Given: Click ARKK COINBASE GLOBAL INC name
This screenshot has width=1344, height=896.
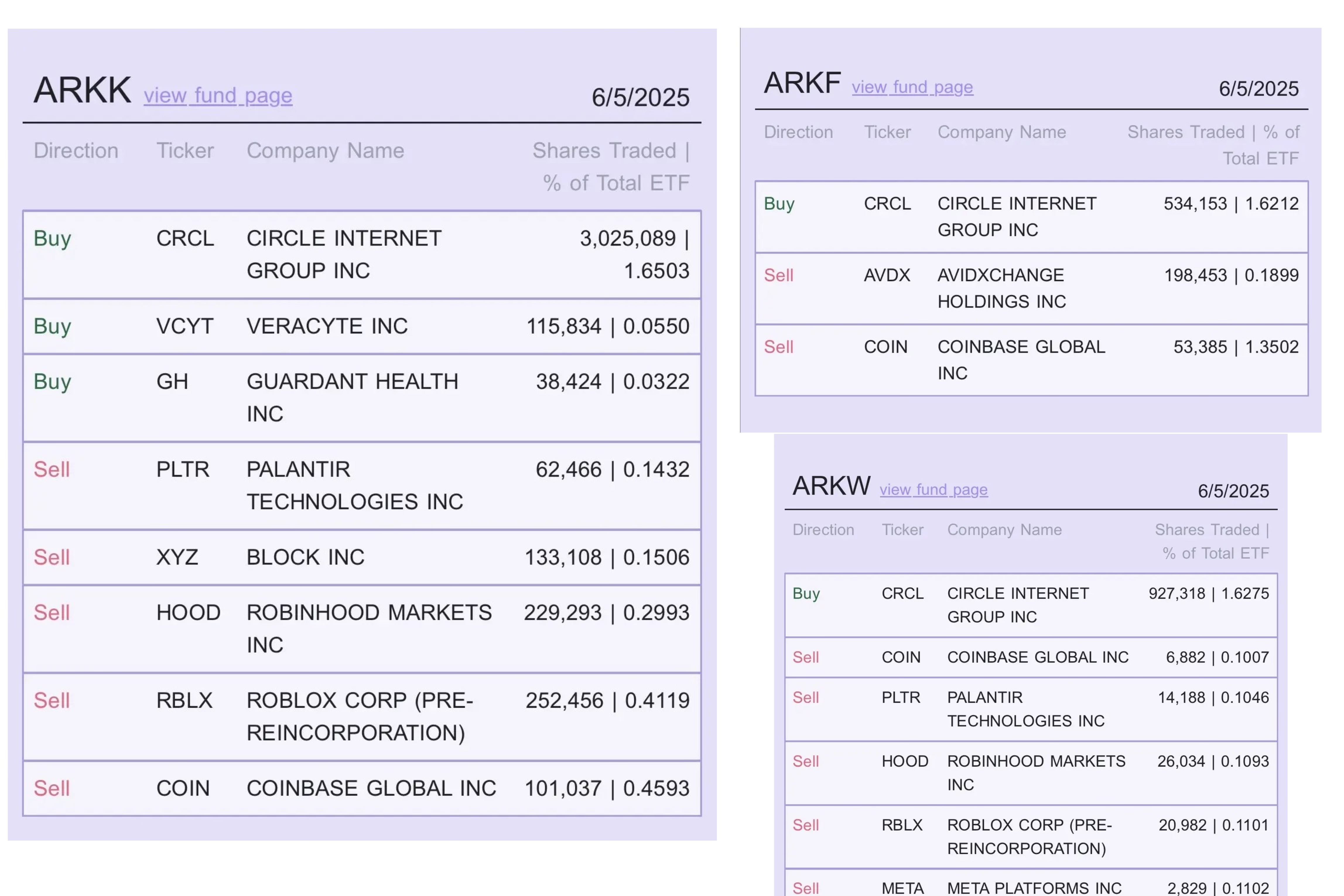Looking at the screenshot, I should [x=371, y=789].
